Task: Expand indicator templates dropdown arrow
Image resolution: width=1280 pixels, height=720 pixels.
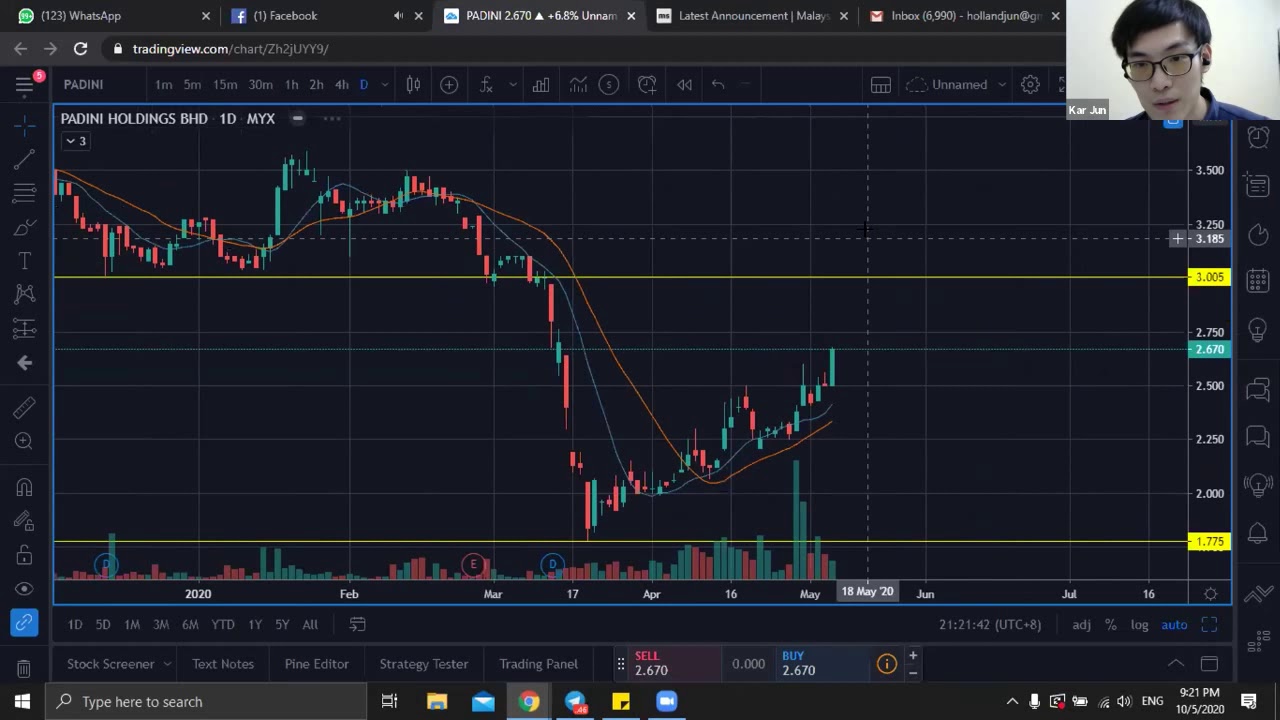Action: tap(513, 85)
